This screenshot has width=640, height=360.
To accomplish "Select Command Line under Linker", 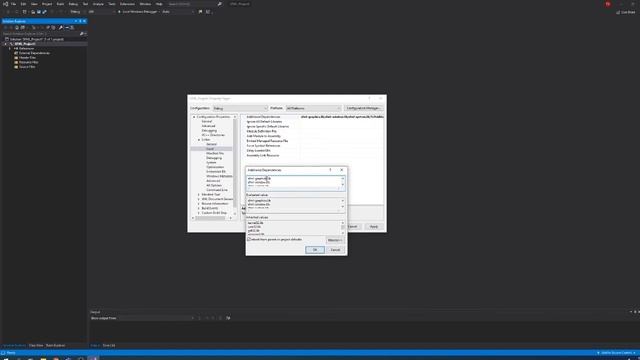I will pos(217,190).
